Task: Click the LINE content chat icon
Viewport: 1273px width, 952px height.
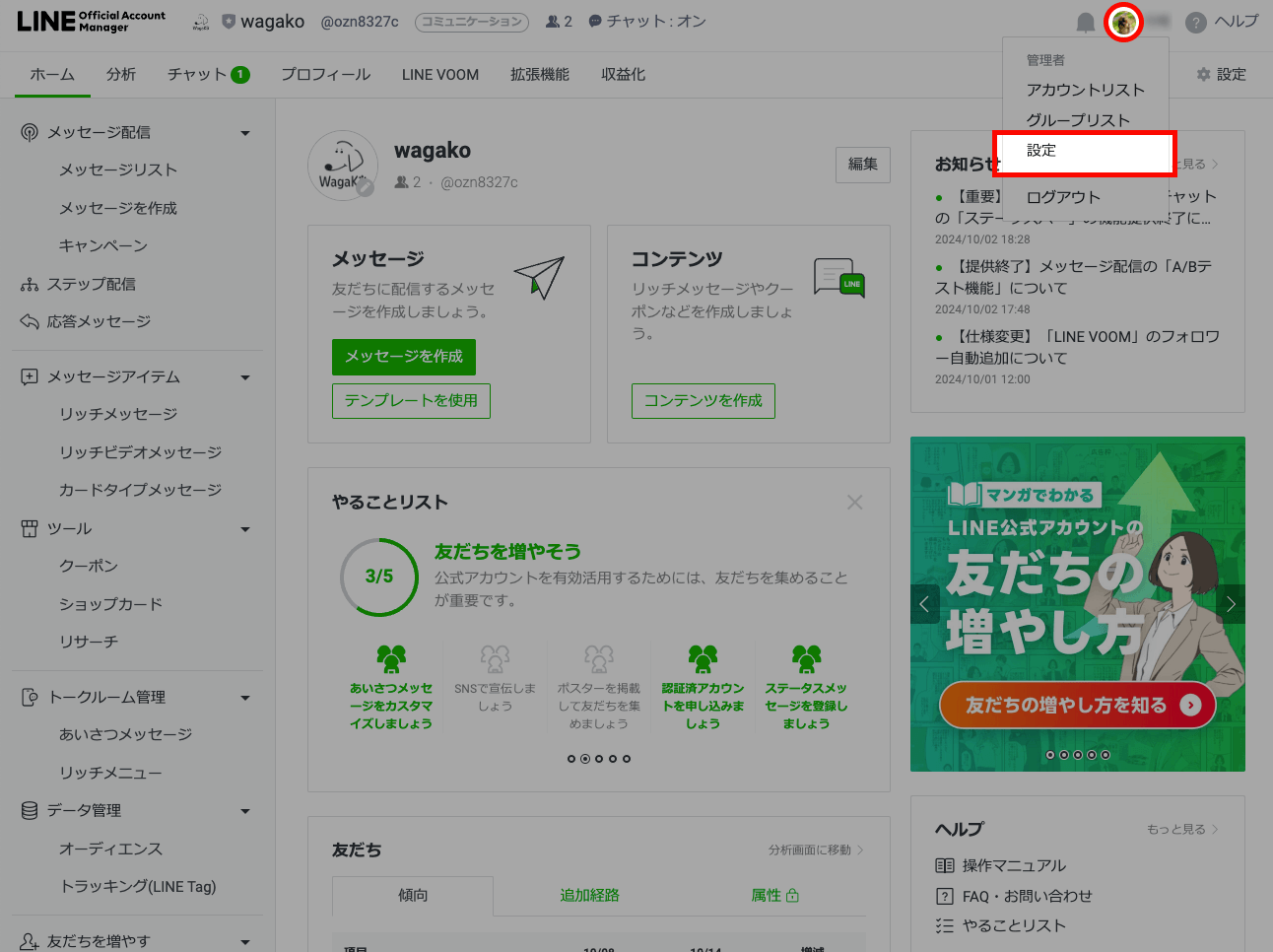Action: [x=839, y=278]
